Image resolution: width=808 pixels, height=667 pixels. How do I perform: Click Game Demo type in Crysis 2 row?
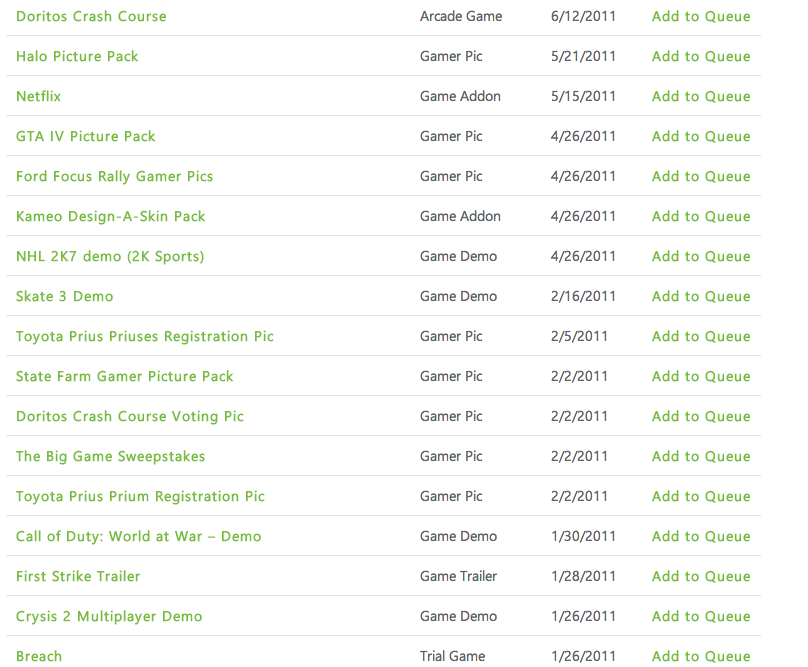pyautogui.click(x=458, y=616)
